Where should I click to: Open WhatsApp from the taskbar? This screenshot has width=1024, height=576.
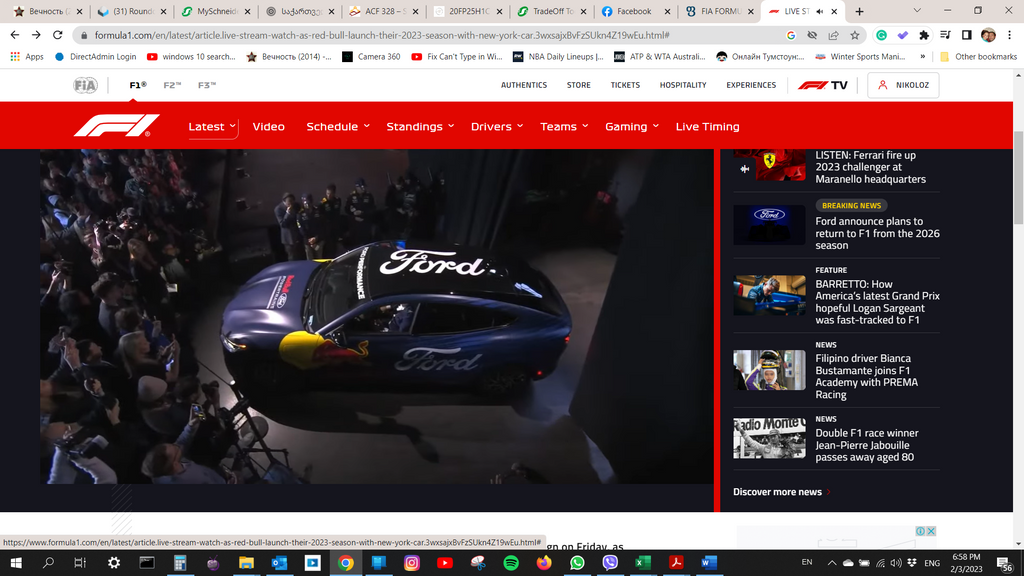577,563
